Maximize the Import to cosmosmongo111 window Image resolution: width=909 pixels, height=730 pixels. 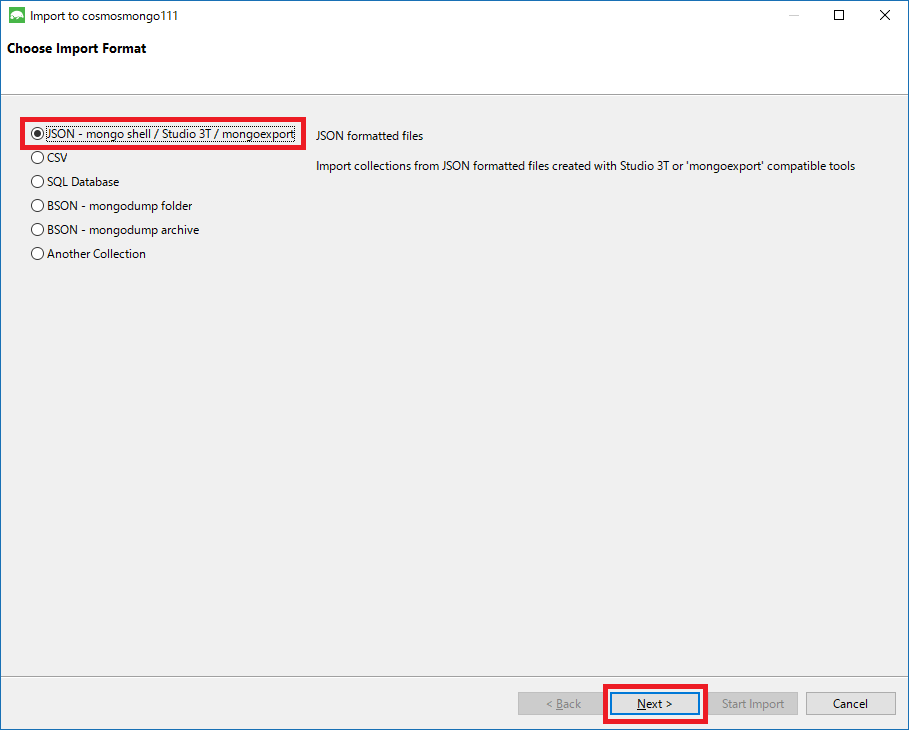tap(839, 15)
